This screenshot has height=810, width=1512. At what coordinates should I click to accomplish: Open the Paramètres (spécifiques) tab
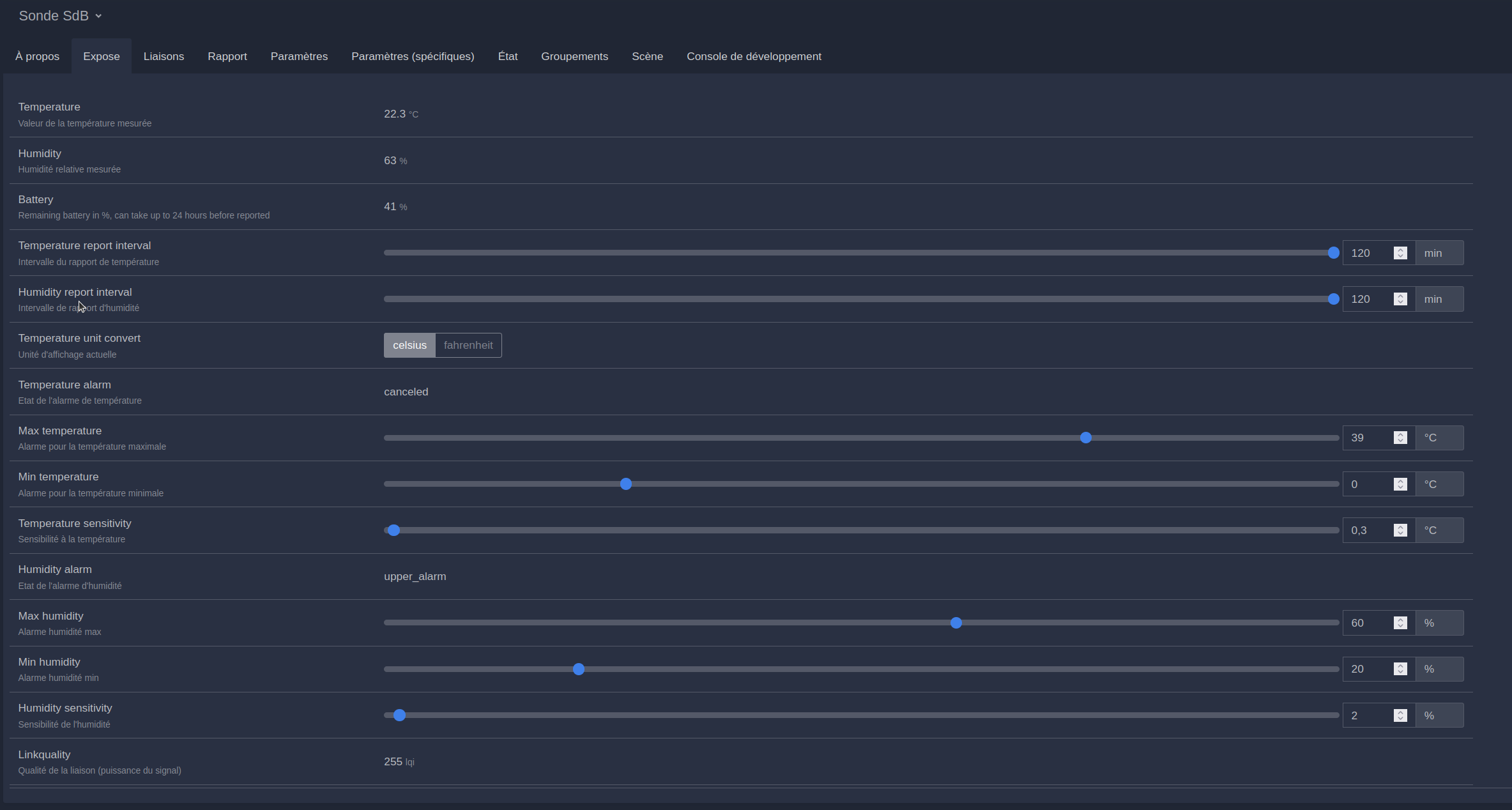click(413, 56)
